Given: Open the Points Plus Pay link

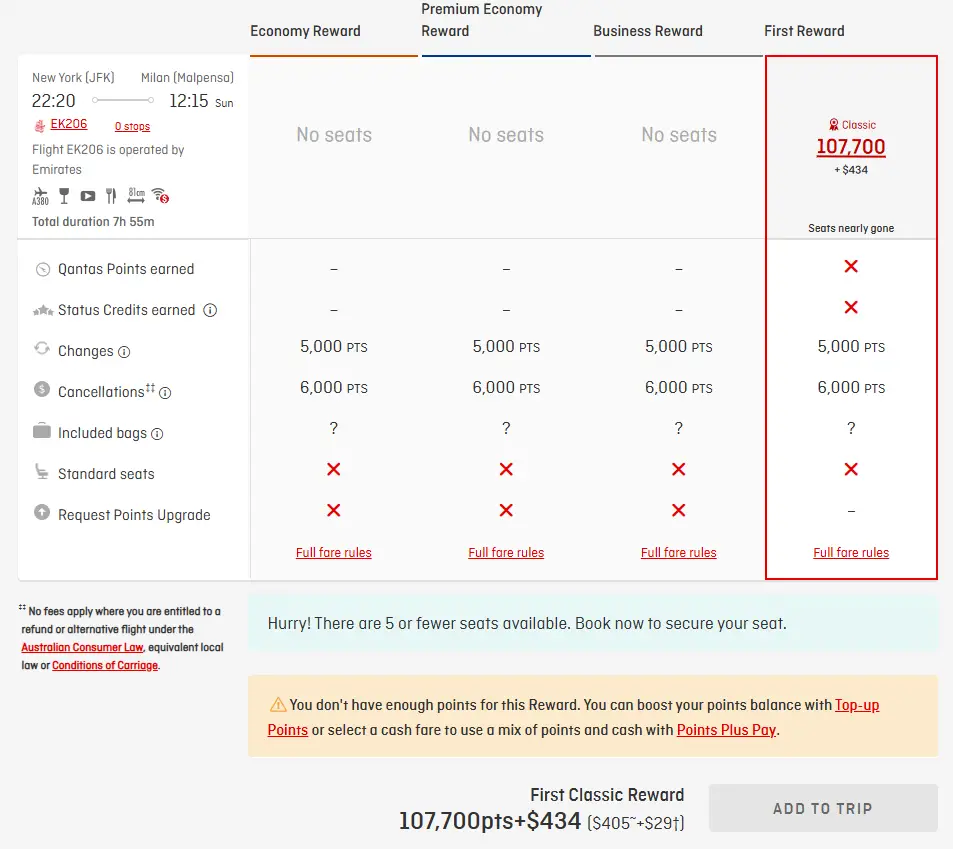Looking at the screenshot, I should pyautogui.click(x=726, y=730).
